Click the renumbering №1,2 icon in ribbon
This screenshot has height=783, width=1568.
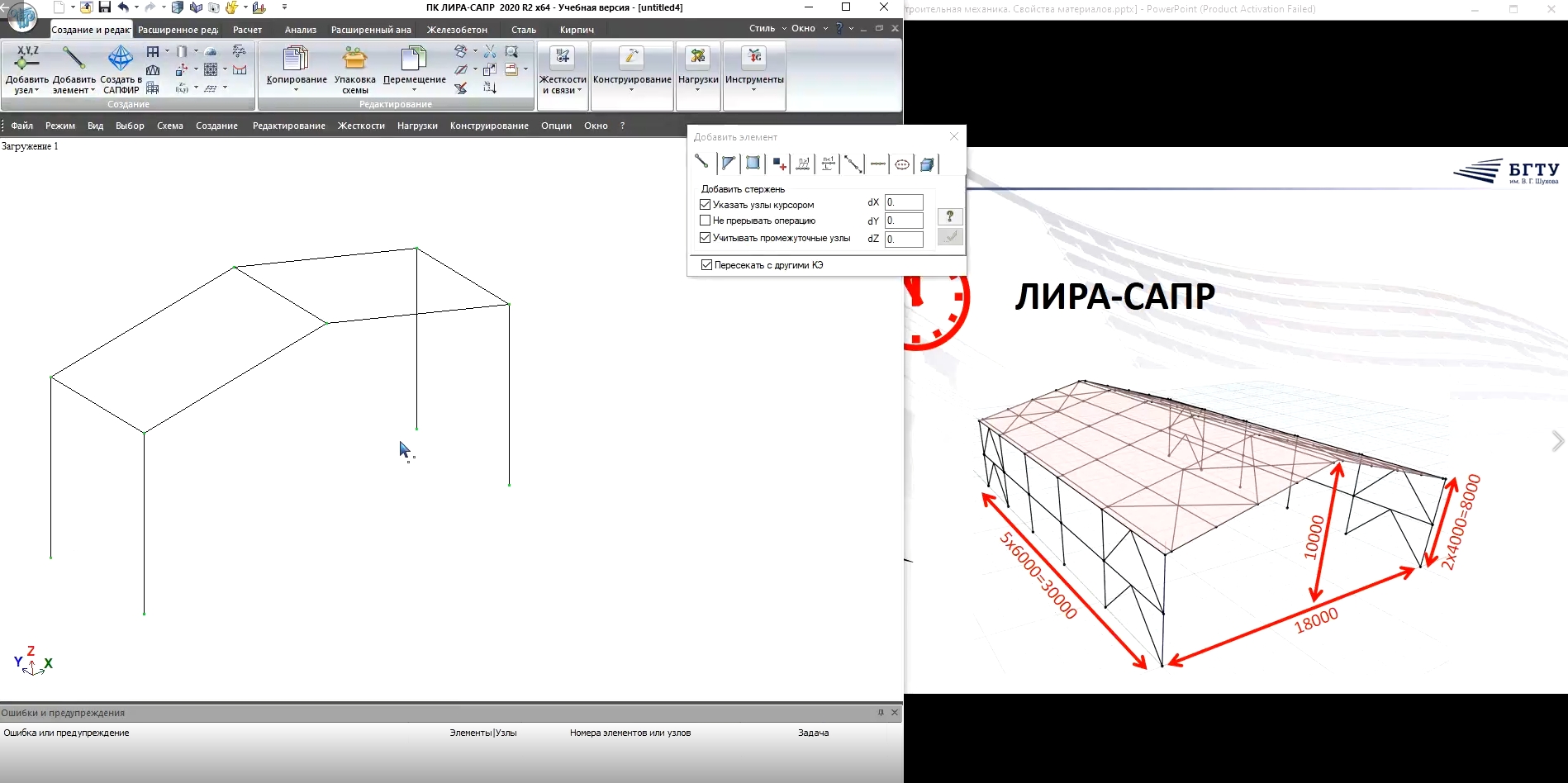[x=490, y=88]
